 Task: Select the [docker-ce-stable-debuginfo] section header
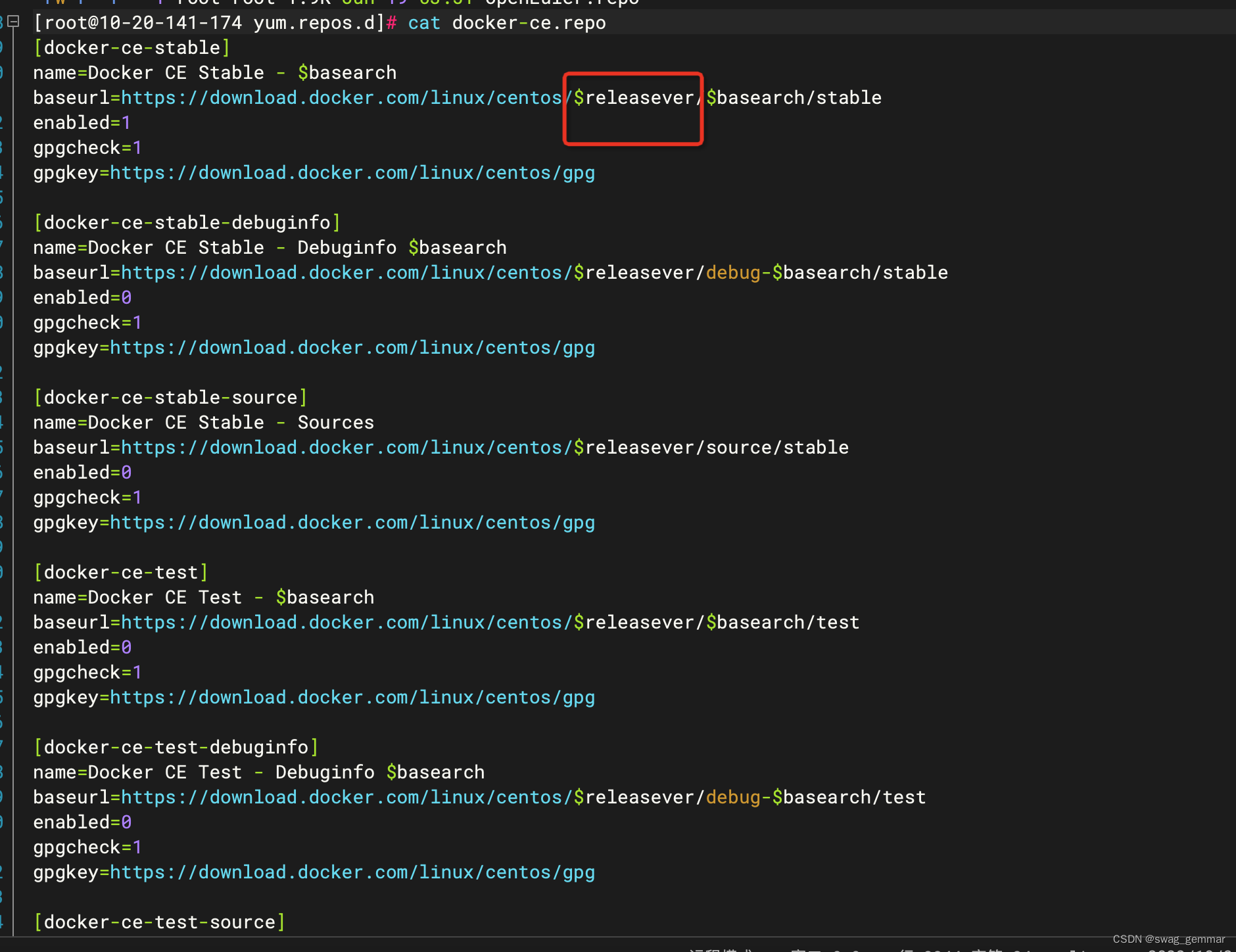click(187, 223)
